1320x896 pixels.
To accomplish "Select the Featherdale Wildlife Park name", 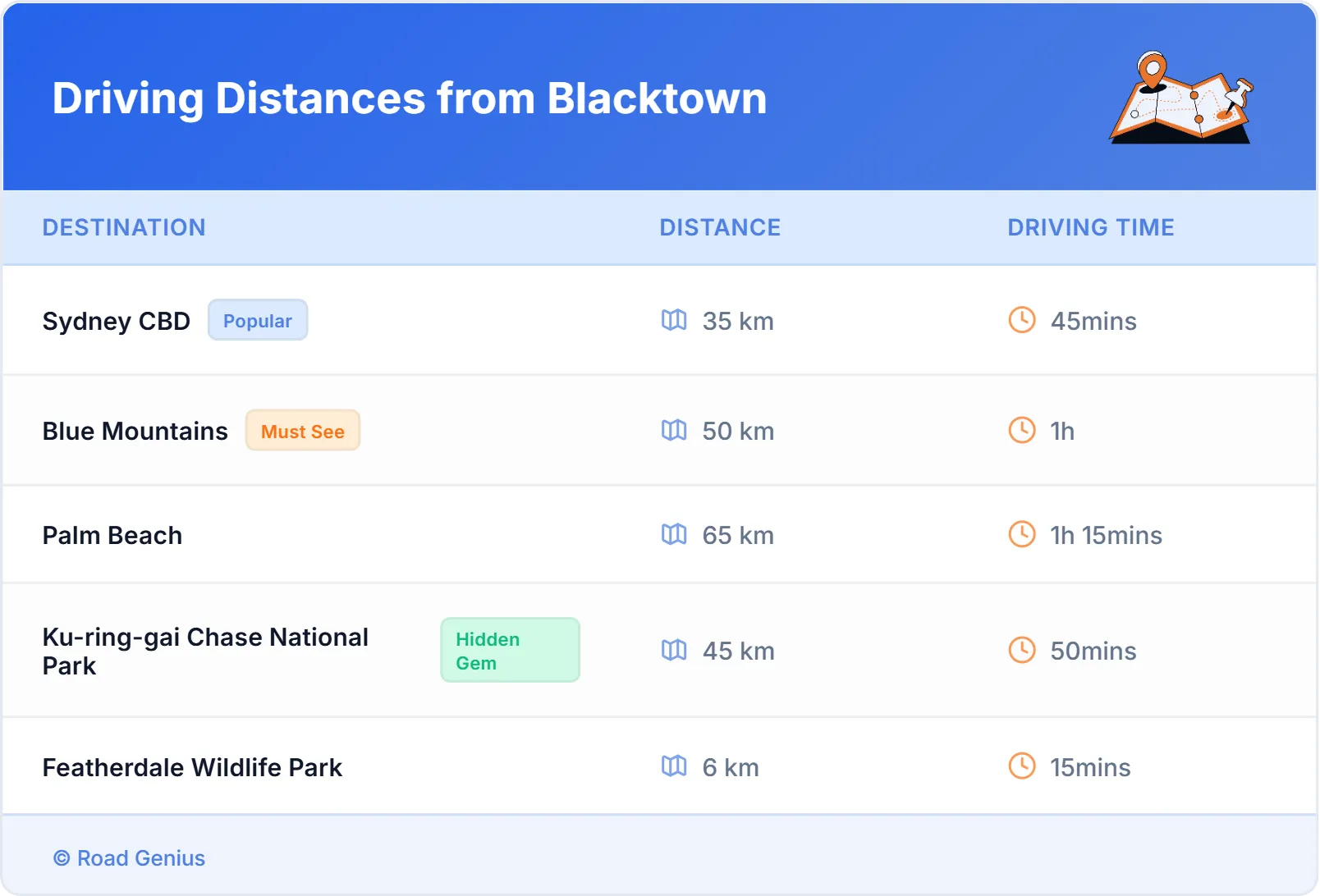I will [192, 767].
